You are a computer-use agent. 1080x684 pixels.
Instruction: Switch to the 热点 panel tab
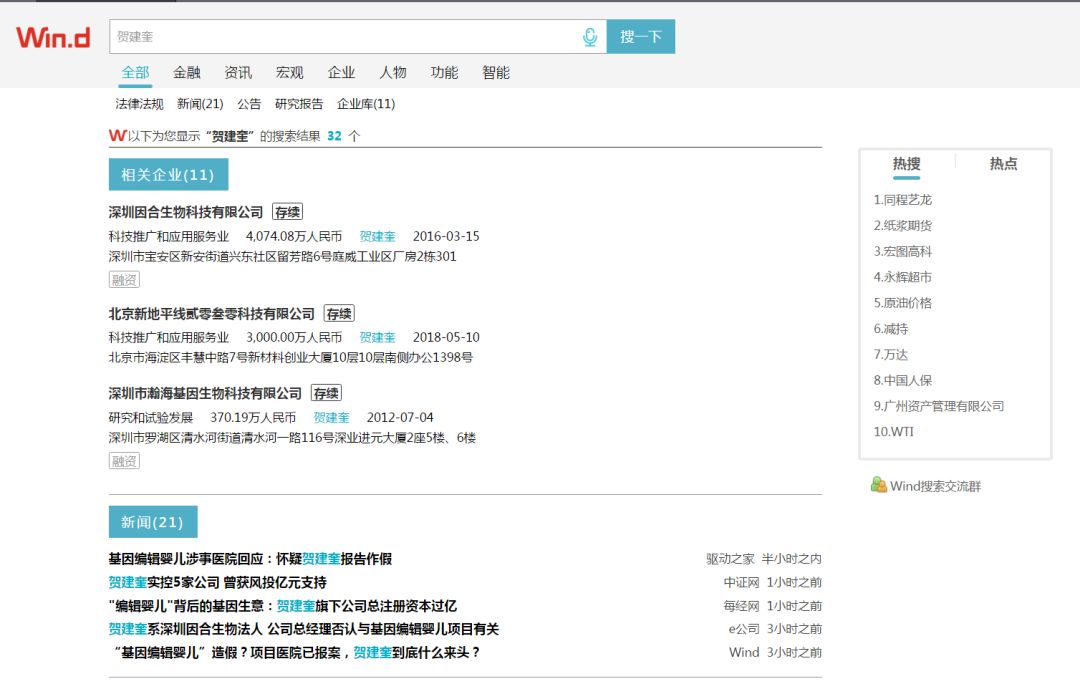coord(1003,164)
